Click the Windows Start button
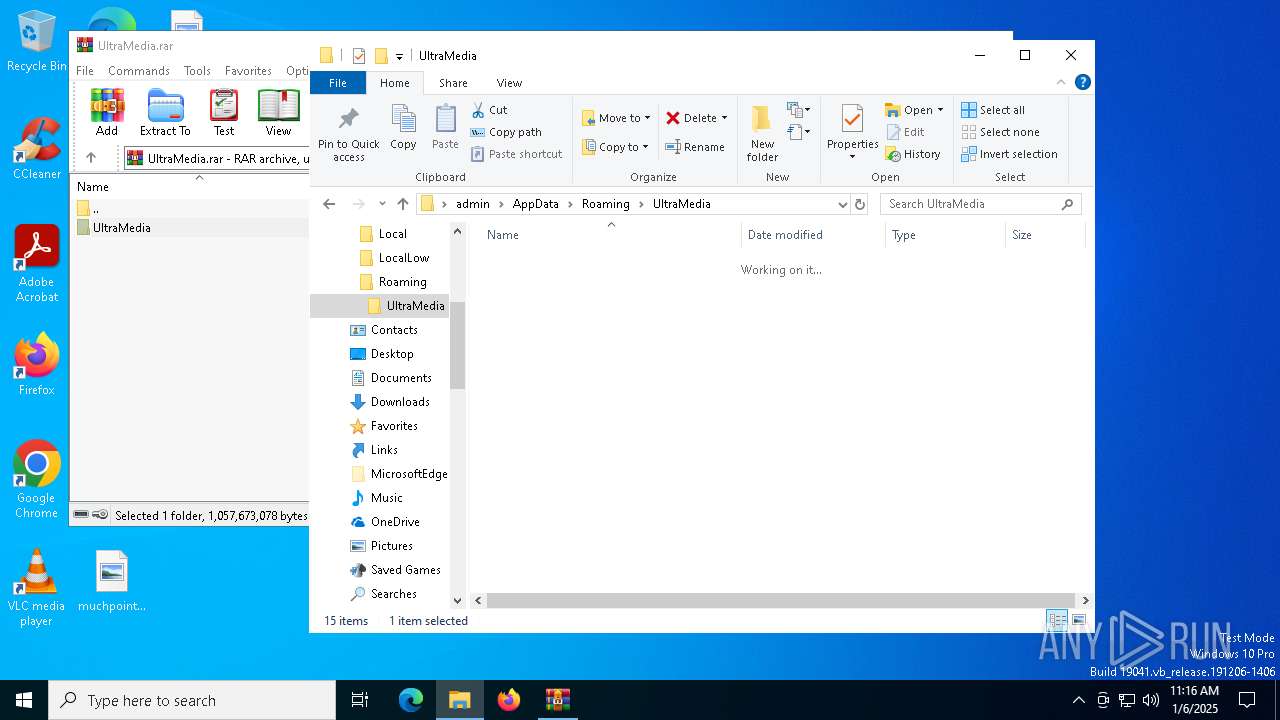 tap(24, 700)
